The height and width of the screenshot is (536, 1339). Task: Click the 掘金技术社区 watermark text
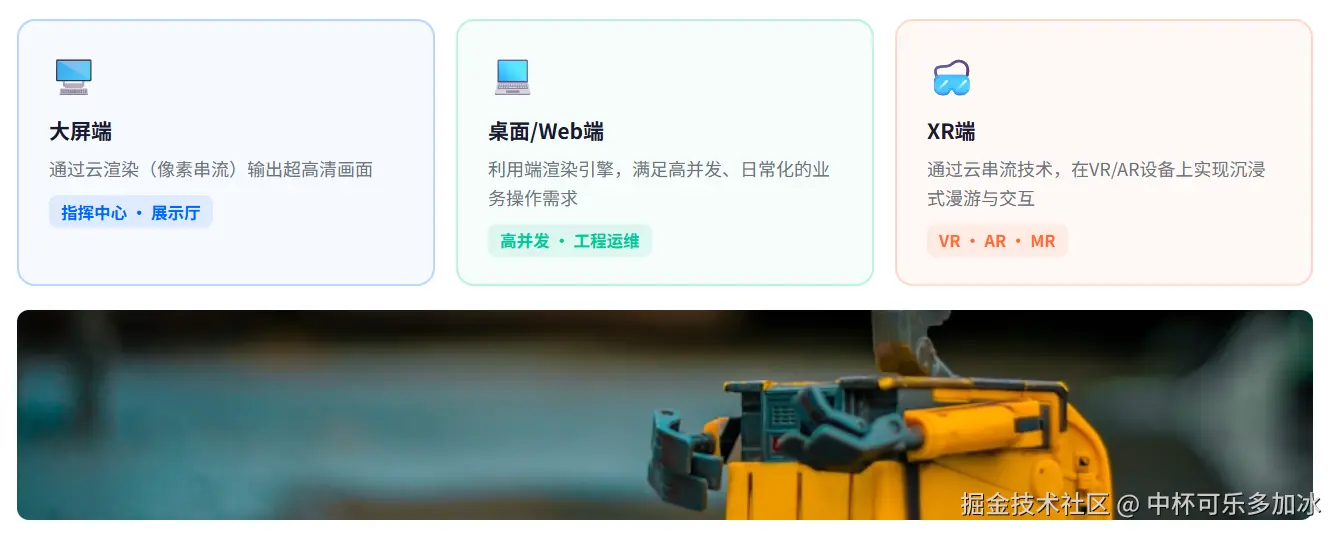pos(1036,503)
